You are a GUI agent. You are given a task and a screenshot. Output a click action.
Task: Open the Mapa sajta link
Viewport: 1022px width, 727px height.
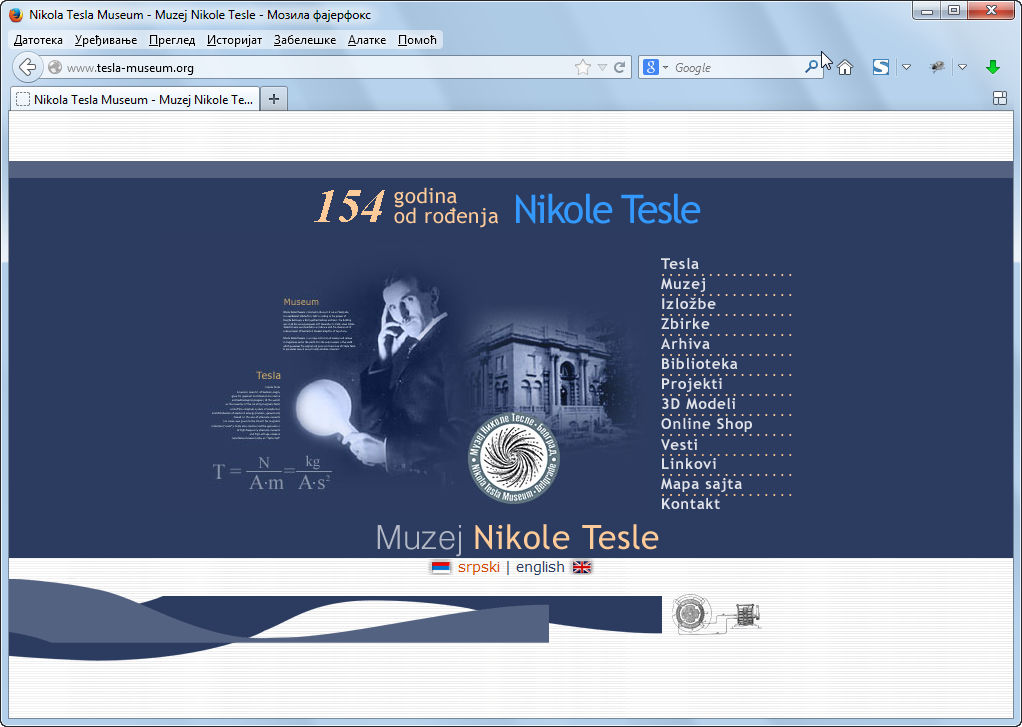pyautogui.click(x=701, y=484)
